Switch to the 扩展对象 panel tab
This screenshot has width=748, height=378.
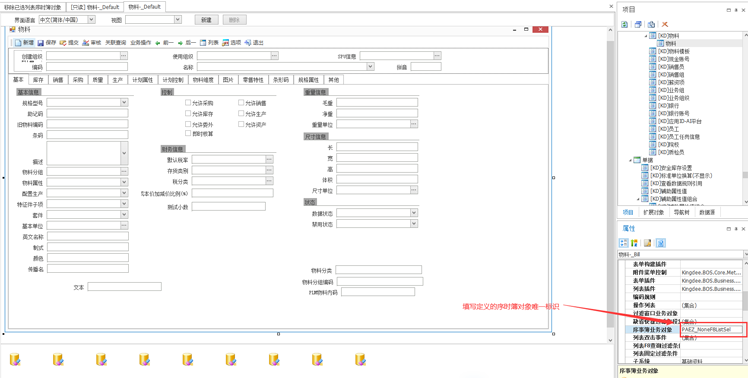[x=654, y=212]
